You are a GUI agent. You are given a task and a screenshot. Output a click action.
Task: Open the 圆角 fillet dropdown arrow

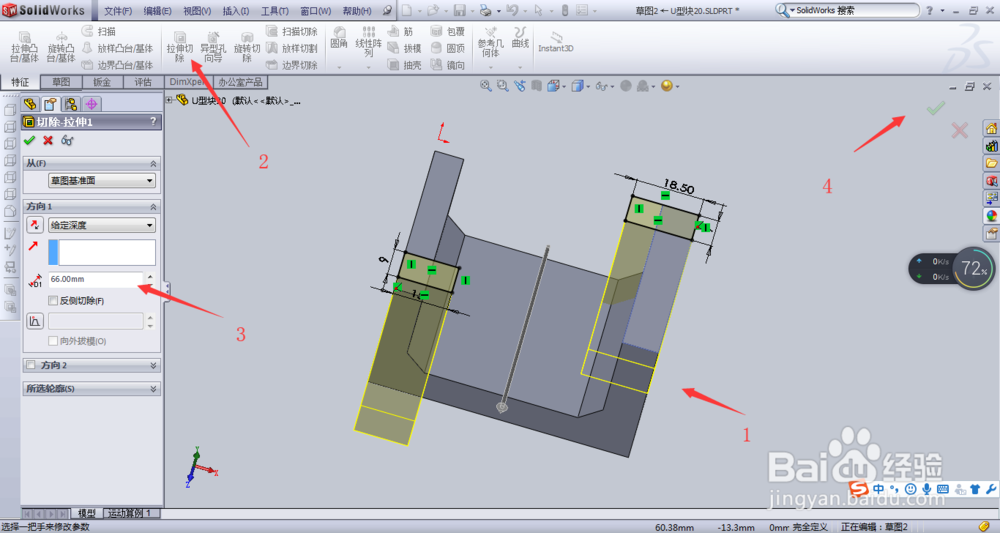click(339, 66)
